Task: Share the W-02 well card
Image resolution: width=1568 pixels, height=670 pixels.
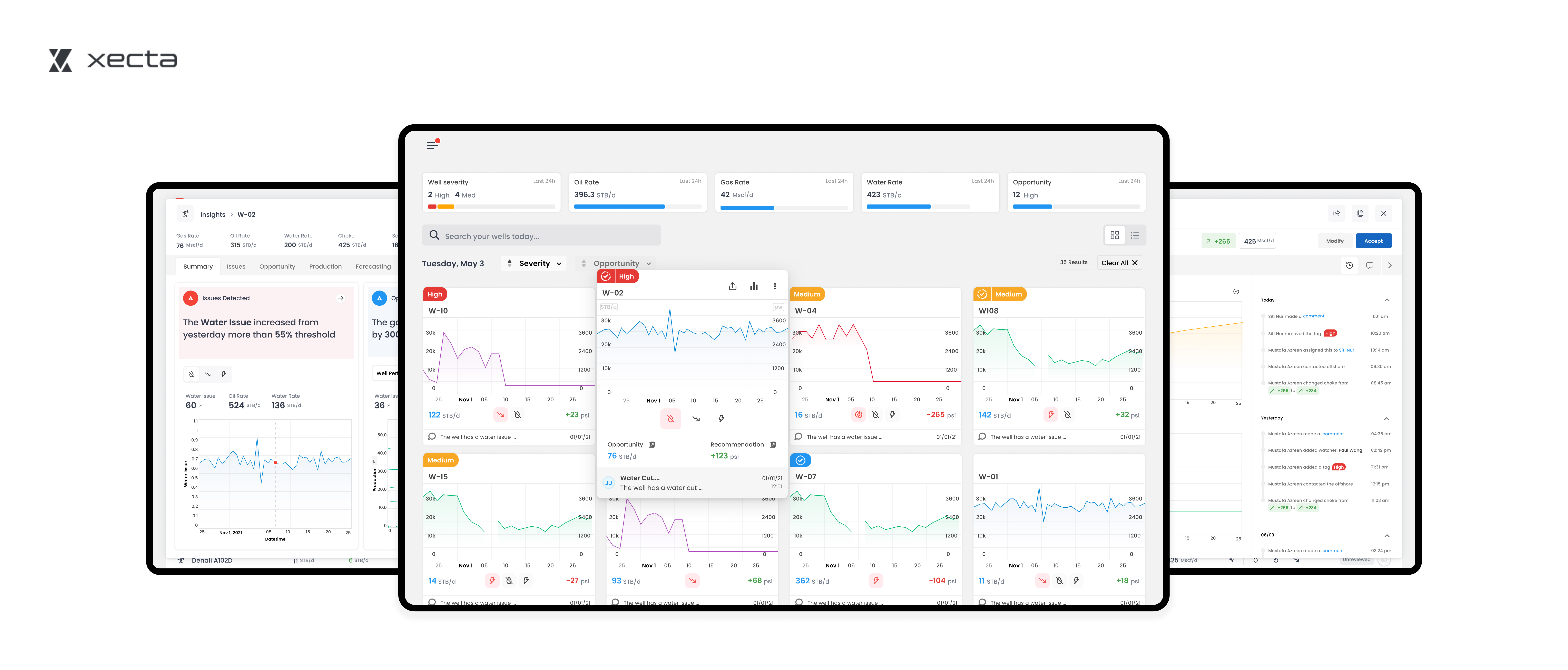Action: pos(732,286)
